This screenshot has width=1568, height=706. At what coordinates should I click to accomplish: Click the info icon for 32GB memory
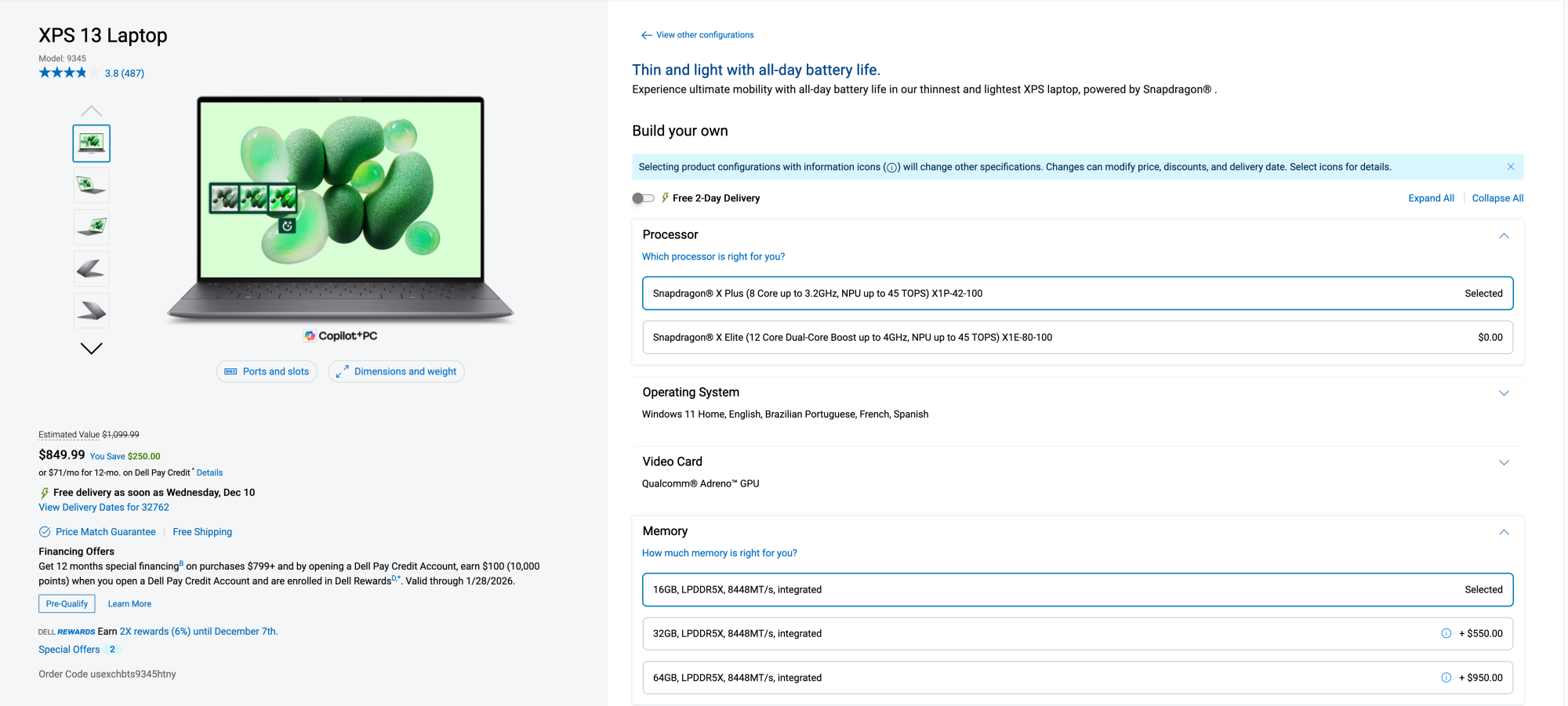coord(1446,634)
